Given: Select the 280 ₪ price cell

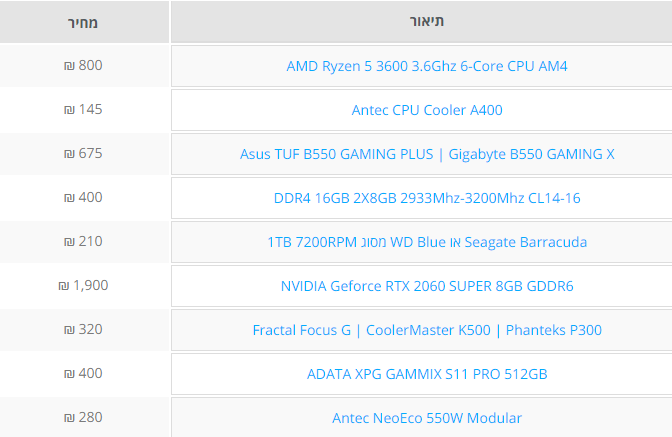Looking at the screenshot, I should tap(83, 417).
